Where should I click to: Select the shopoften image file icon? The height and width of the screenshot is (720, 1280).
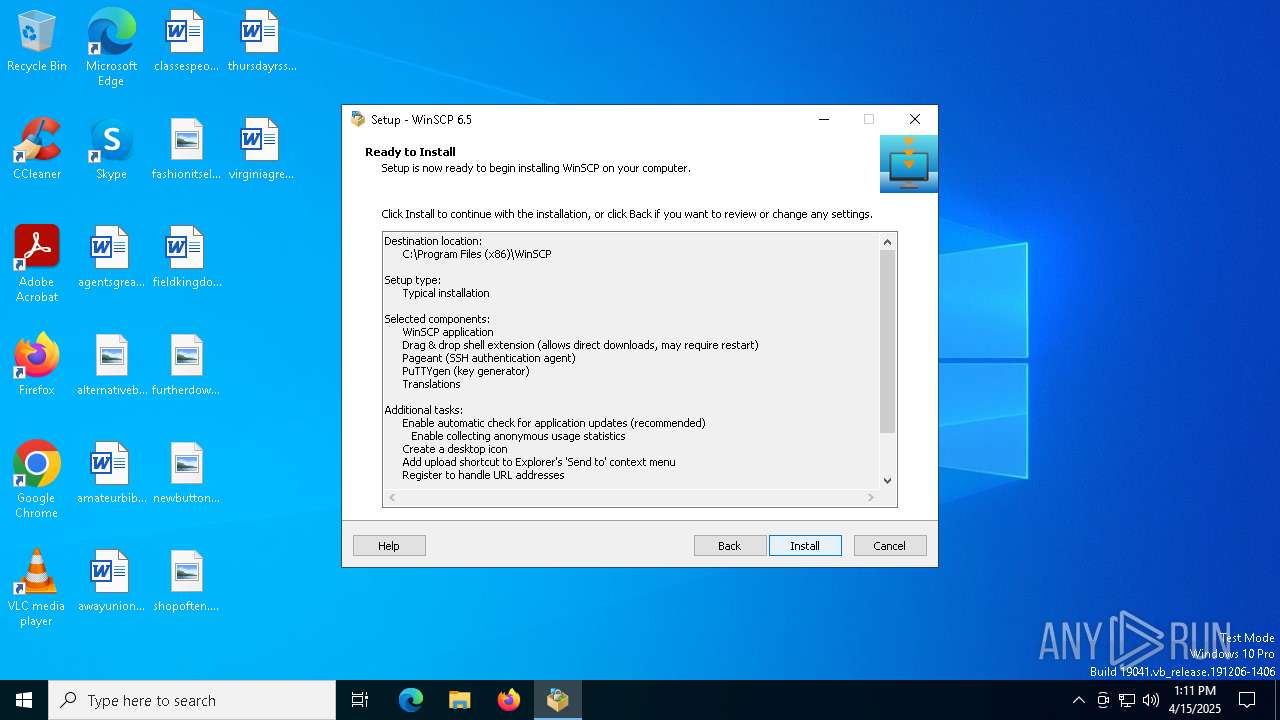click(186, 581)
